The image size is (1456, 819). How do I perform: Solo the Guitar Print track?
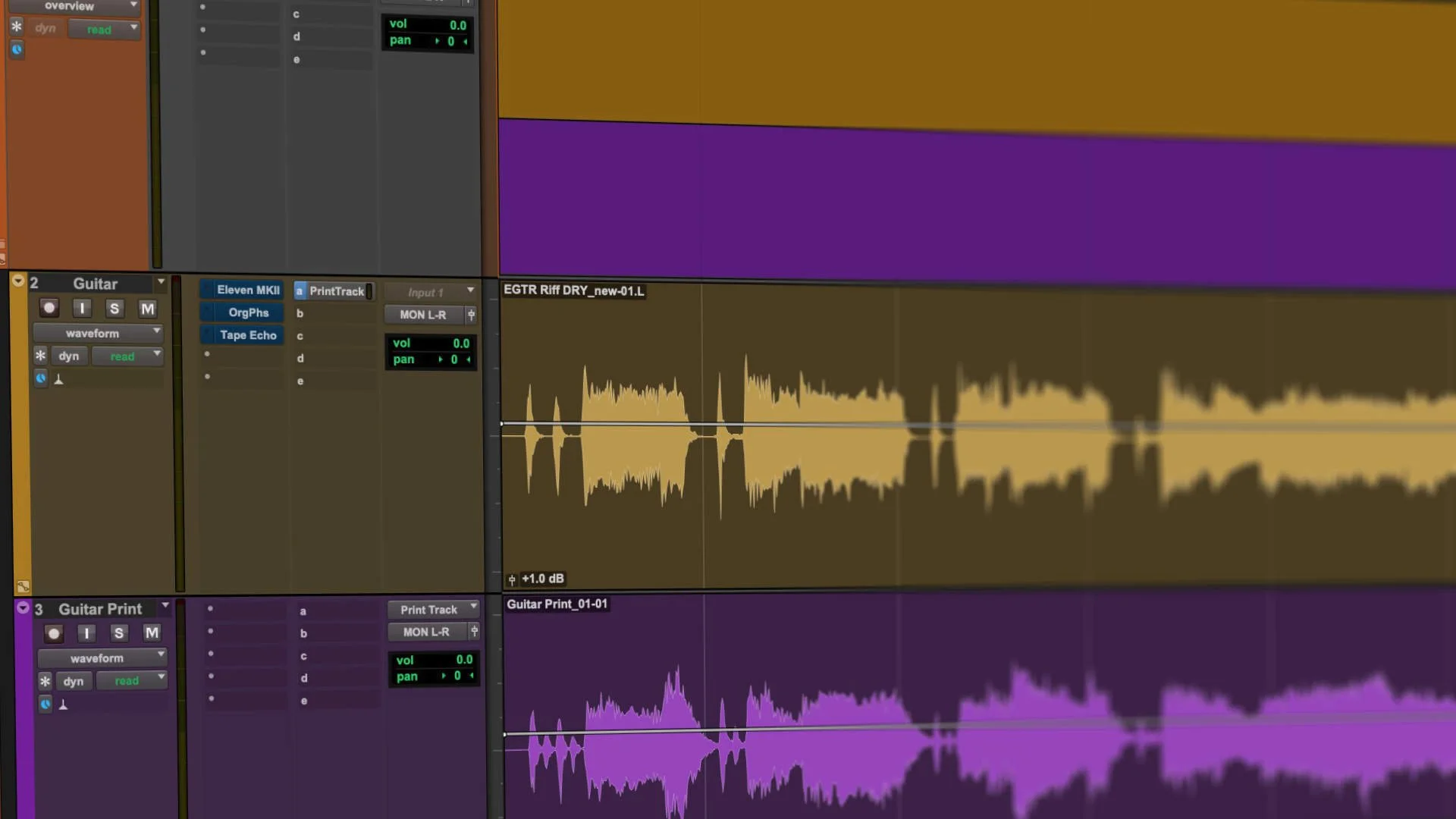click(118, 633)
